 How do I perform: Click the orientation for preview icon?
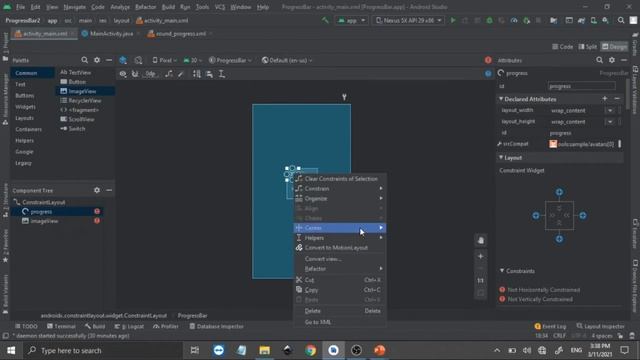pos(138,60)
